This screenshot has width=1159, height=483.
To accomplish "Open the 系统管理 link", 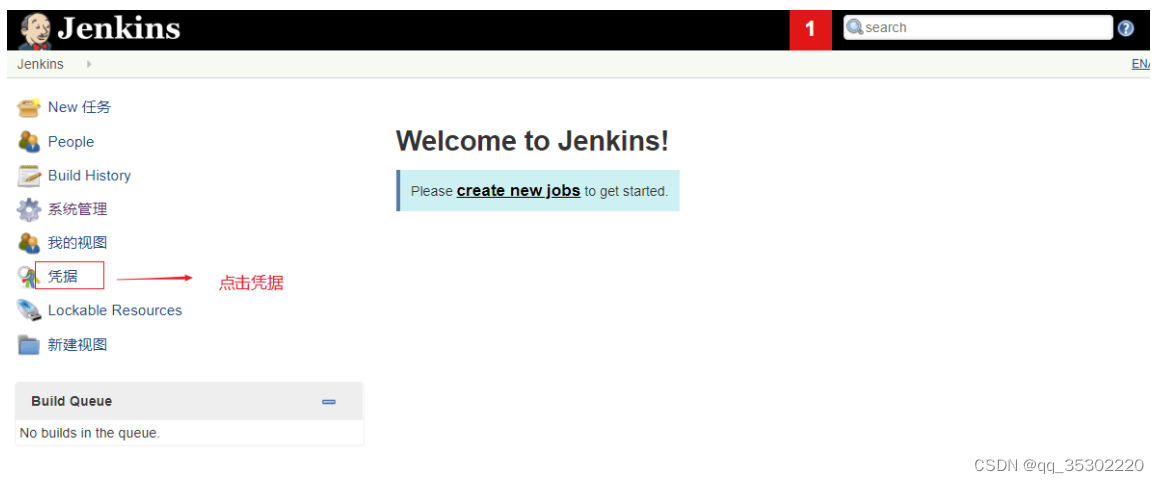I will [78, 209].
